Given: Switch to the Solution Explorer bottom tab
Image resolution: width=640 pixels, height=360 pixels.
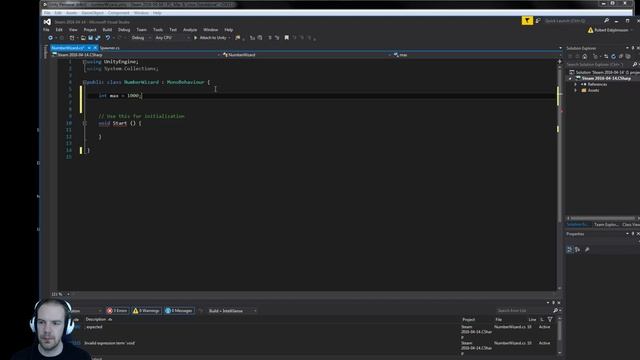Looking at the screenshot, I should coord(578,225).
